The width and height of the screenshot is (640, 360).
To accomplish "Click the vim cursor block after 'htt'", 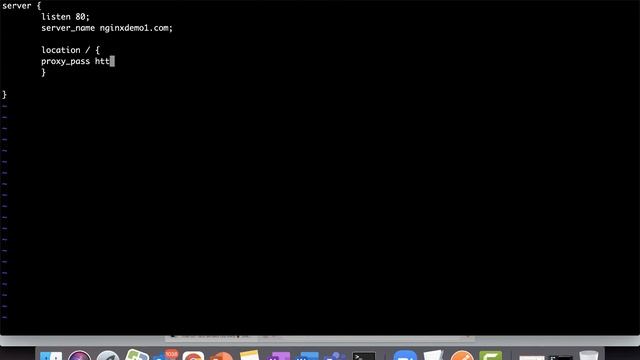I will [x=112, y=61].
